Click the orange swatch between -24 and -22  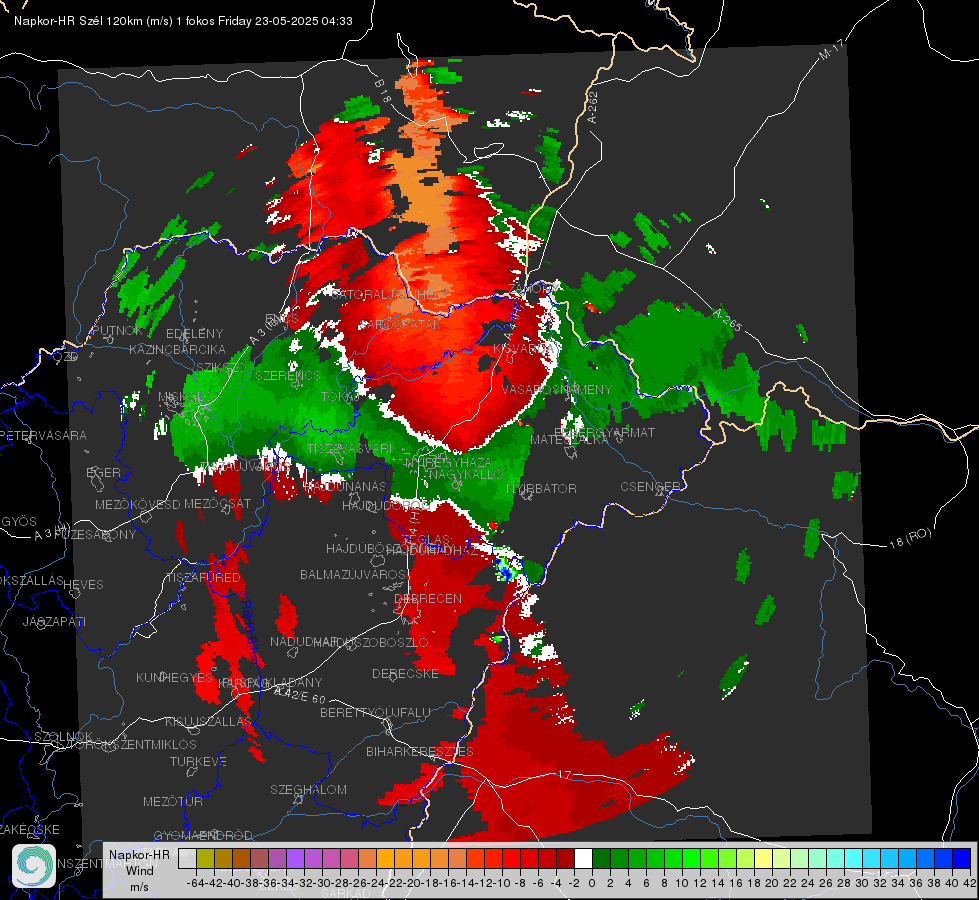tap(385, 858)
